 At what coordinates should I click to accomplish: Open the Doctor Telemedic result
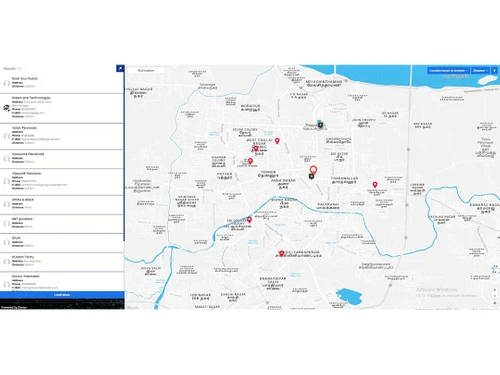62,282
